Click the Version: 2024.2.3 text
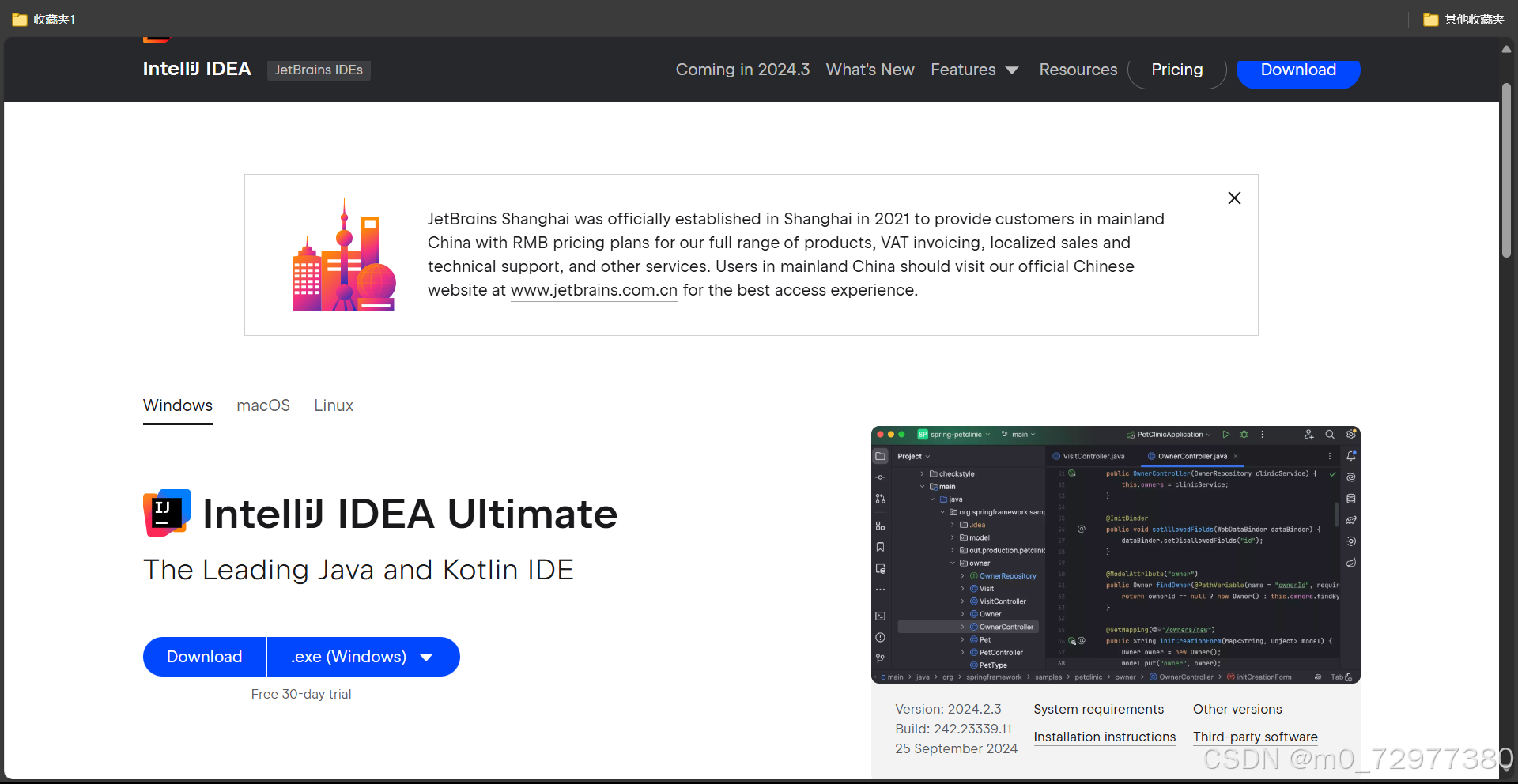The image size is (1518, 784). 948,709
